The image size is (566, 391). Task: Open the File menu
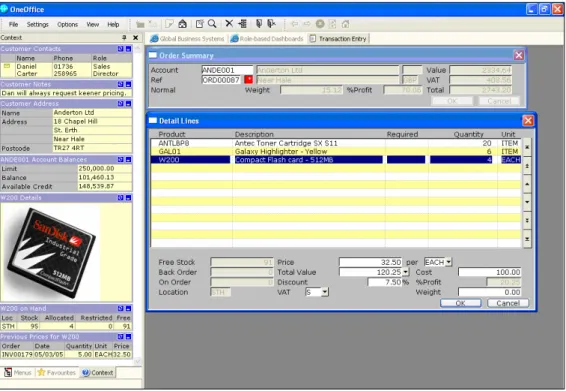point(13,25)
